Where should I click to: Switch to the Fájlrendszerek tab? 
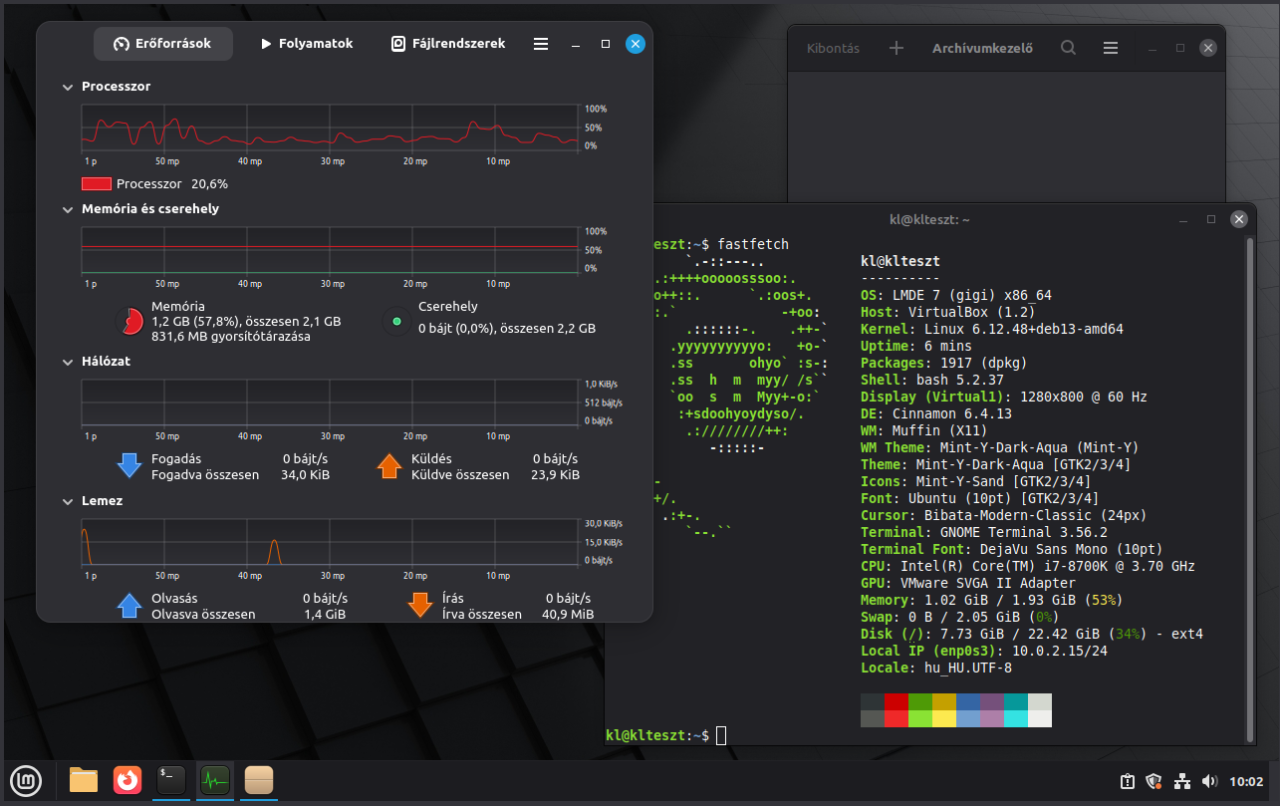pos(447,44)
